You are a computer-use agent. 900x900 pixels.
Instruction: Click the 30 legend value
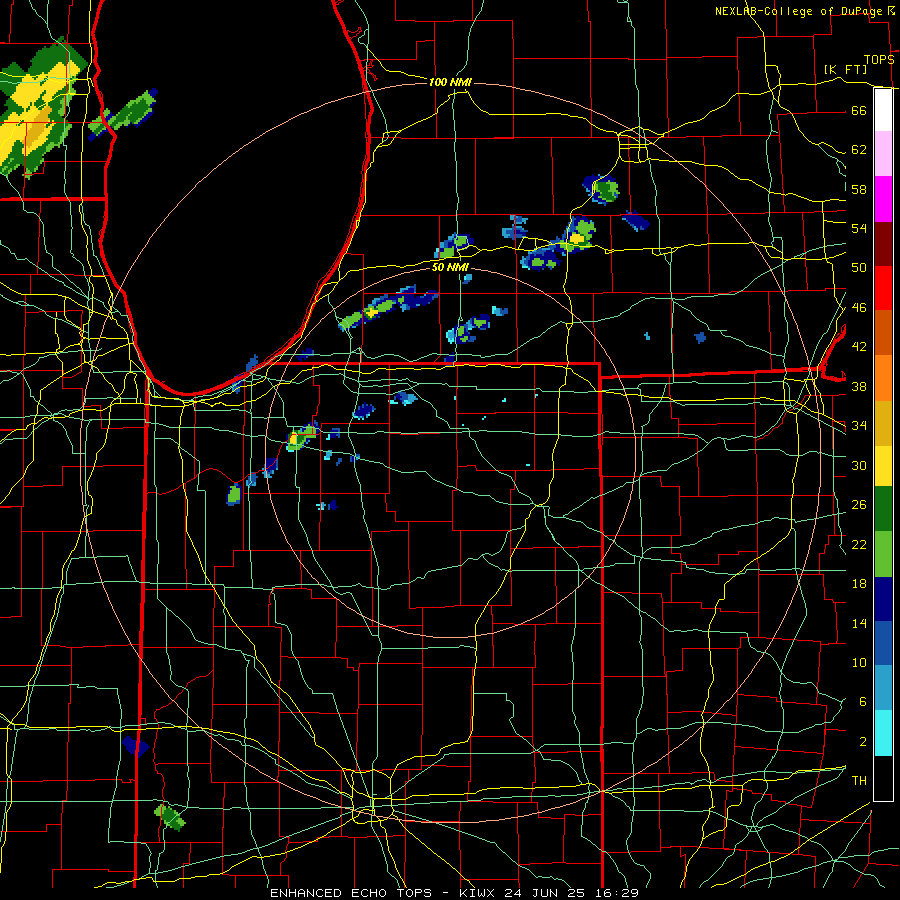pyautogui.click(x=859, y=465)
